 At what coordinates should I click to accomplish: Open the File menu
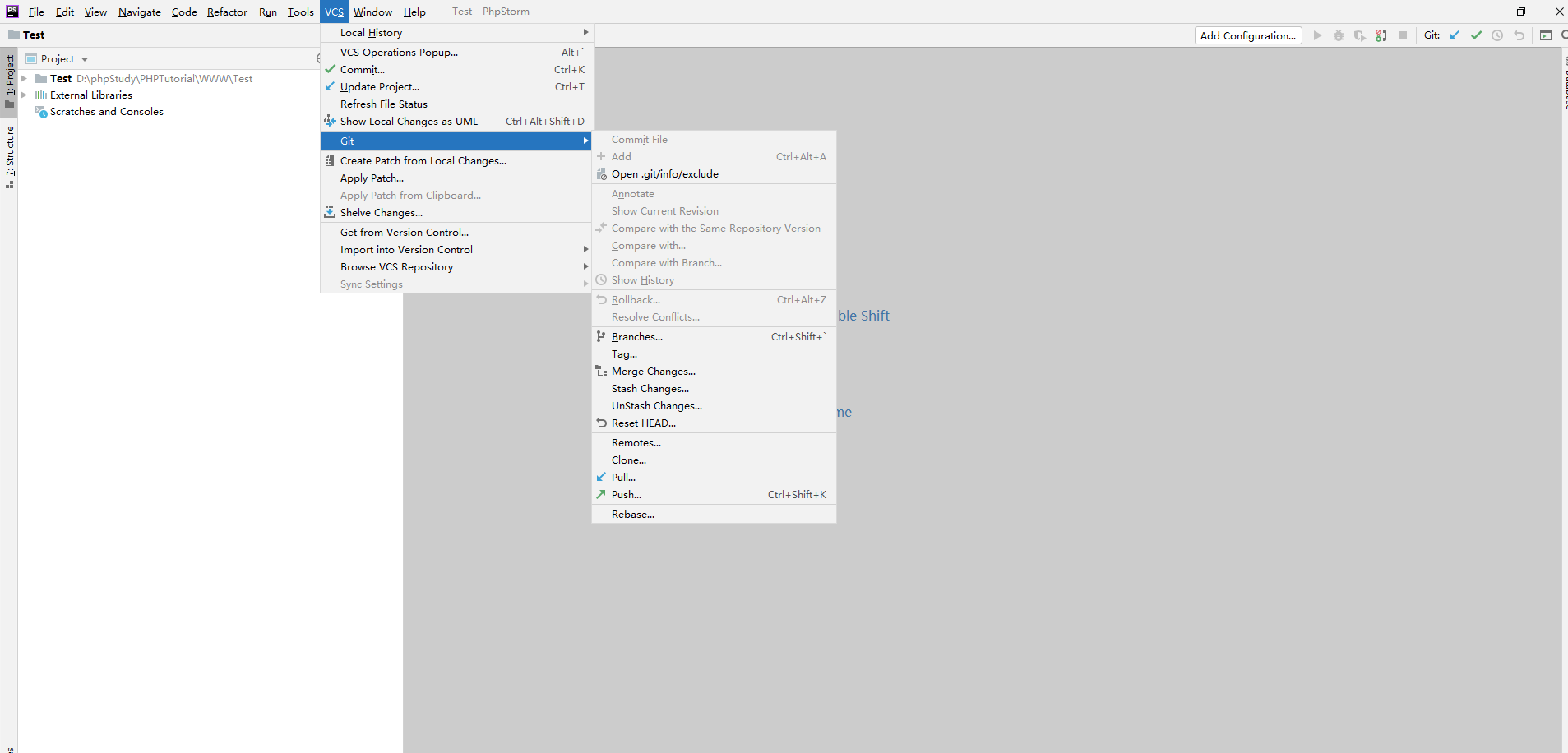pos(36,12)
